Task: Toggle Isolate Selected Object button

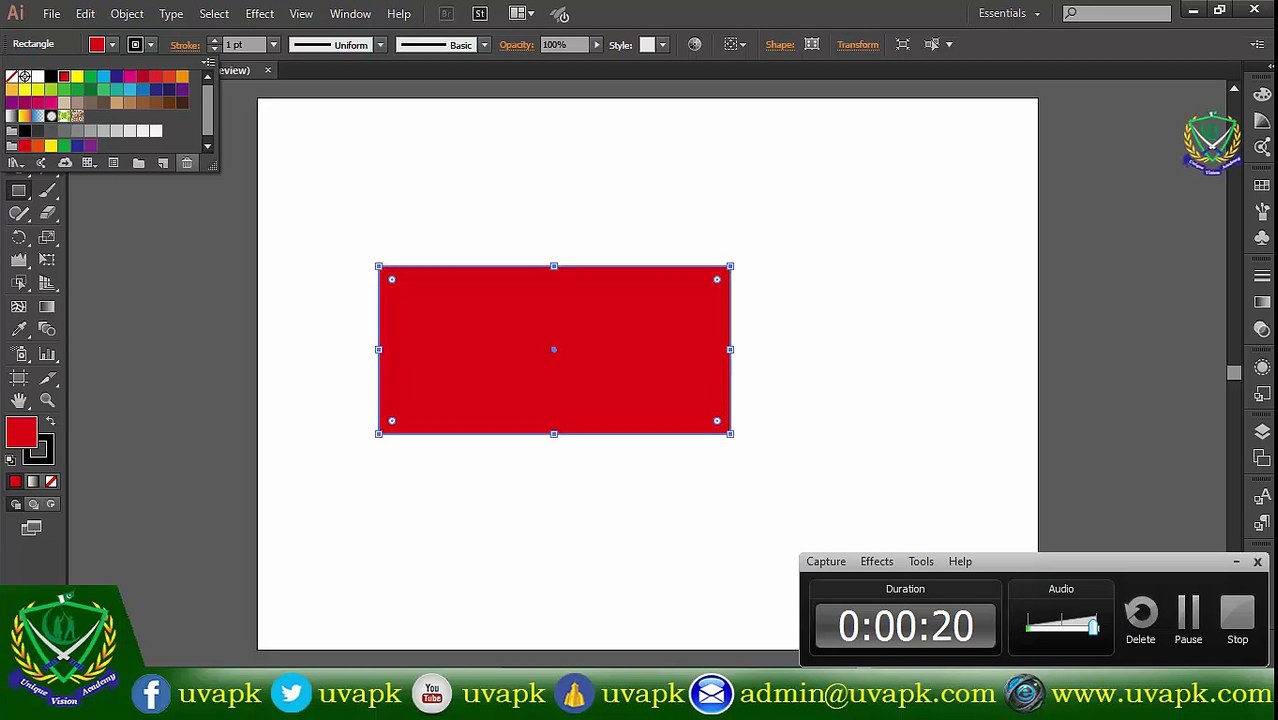Action: point(903,44)
